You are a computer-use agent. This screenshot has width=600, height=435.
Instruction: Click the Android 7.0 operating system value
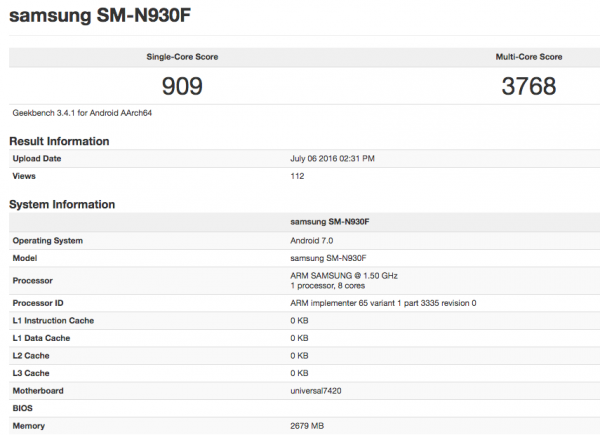click(x=314, y=240)
